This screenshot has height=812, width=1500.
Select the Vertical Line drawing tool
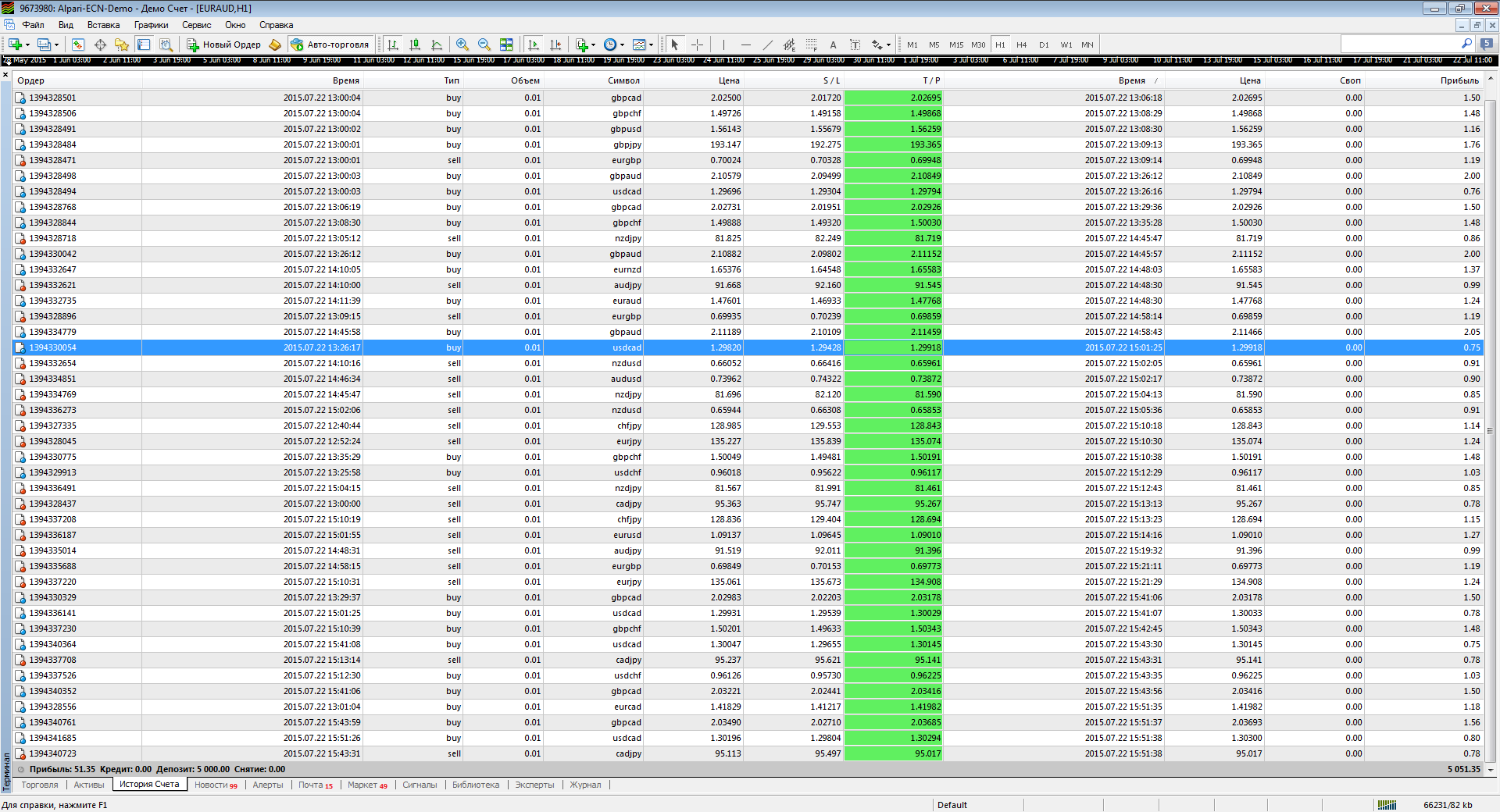724,45
